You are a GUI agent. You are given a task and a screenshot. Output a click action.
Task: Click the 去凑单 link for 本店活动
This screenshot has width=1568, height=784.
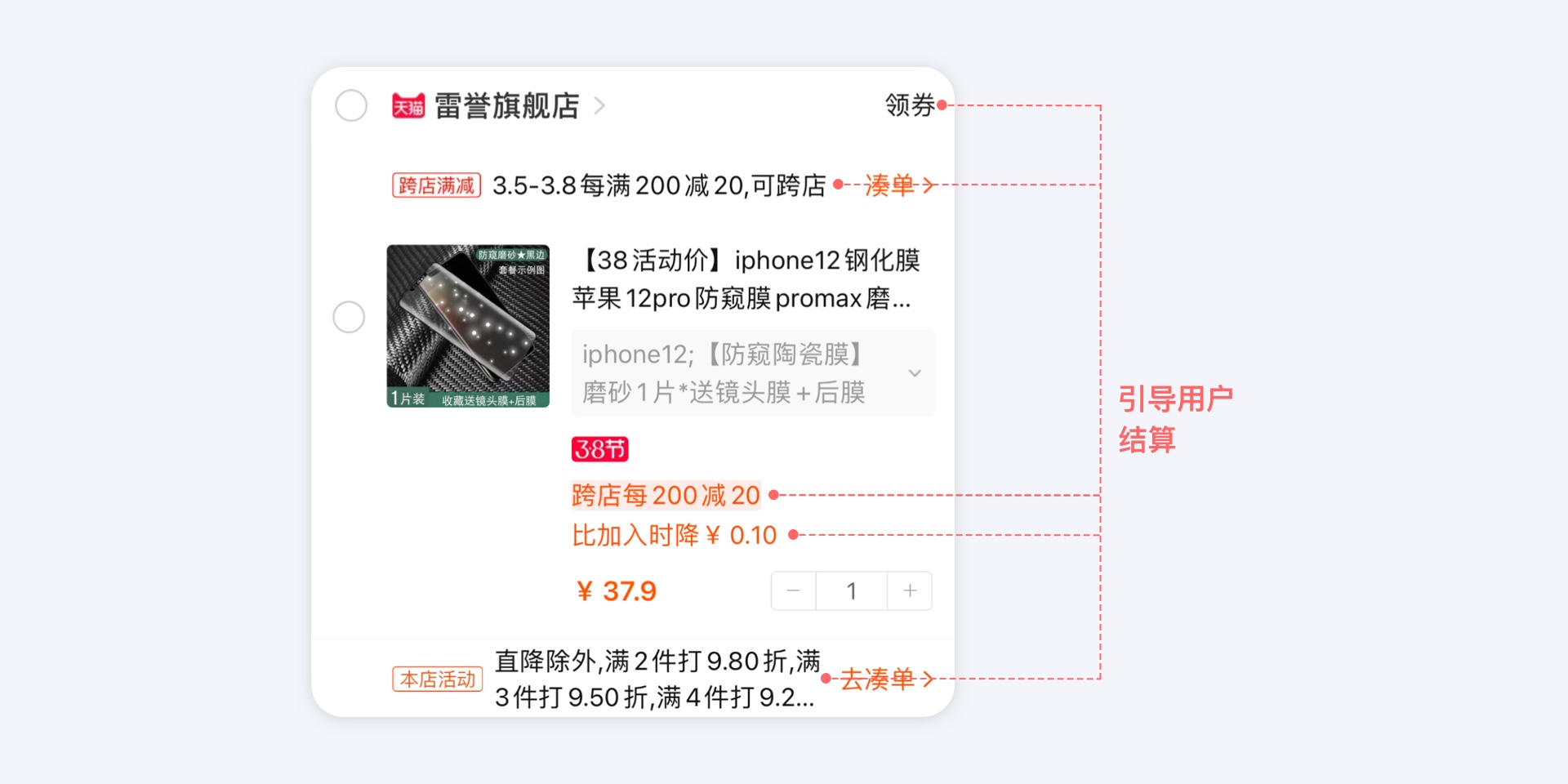877,679
